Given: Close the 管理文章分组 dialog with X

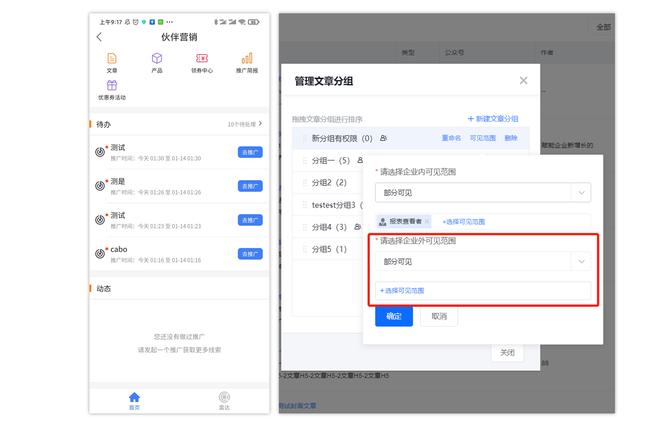Looking at the screenshot, I should [523, 80].
